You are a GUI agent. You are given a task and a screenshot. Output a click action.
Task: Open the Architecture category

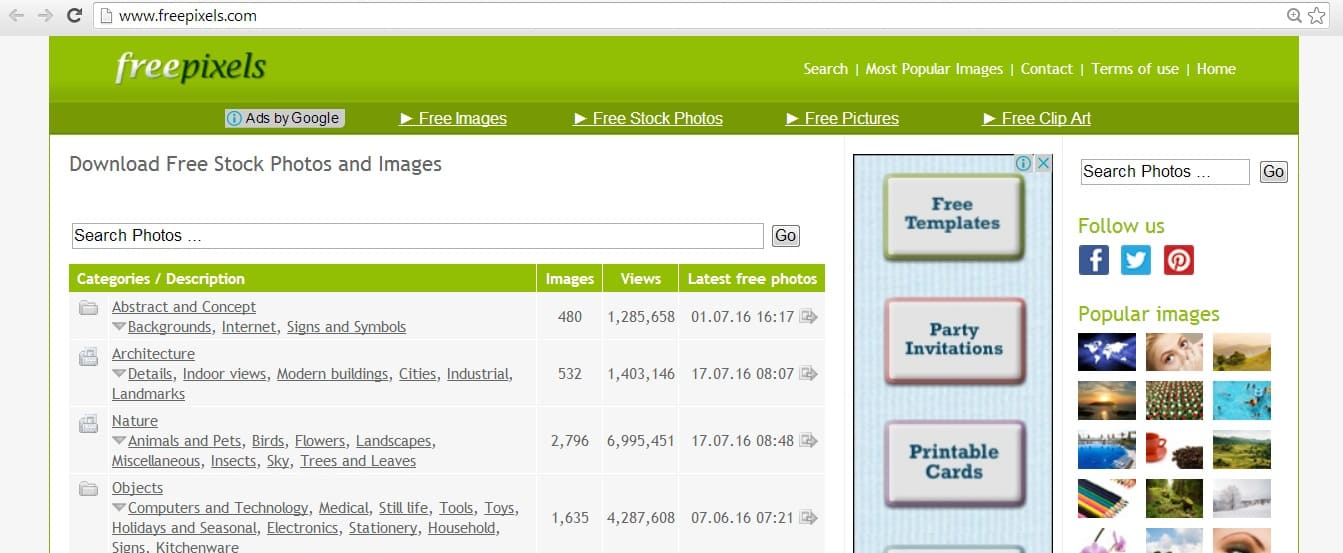(153, 354)
